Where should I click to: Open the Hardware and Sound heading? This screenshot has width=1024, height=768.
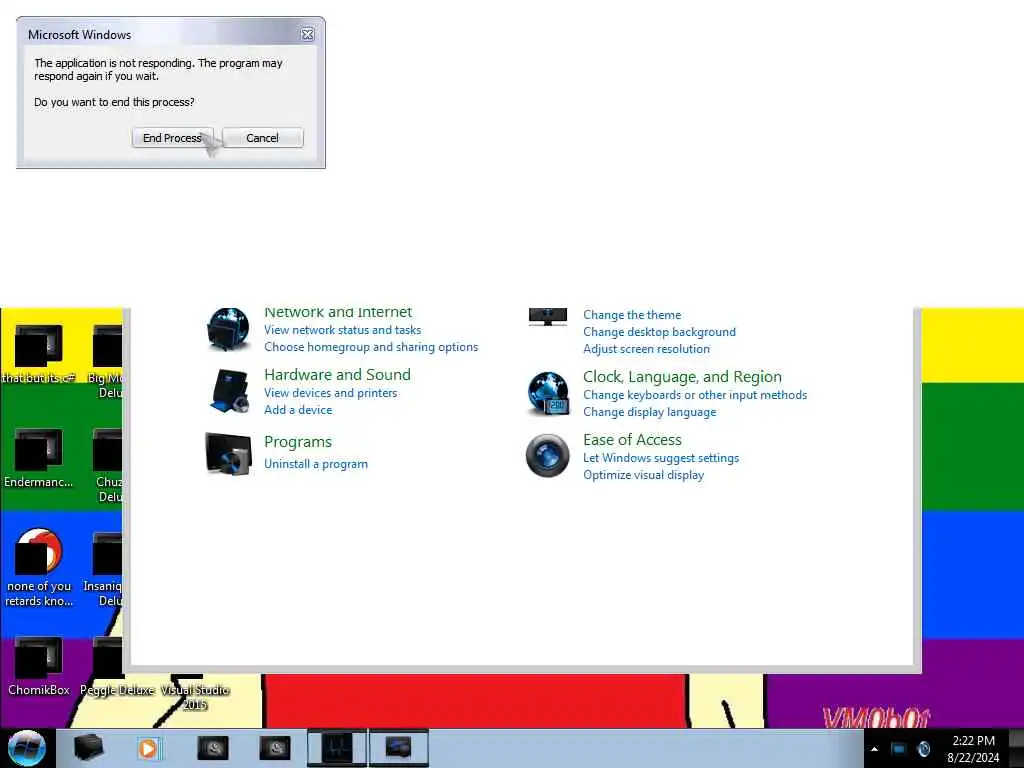click(337, 374)
